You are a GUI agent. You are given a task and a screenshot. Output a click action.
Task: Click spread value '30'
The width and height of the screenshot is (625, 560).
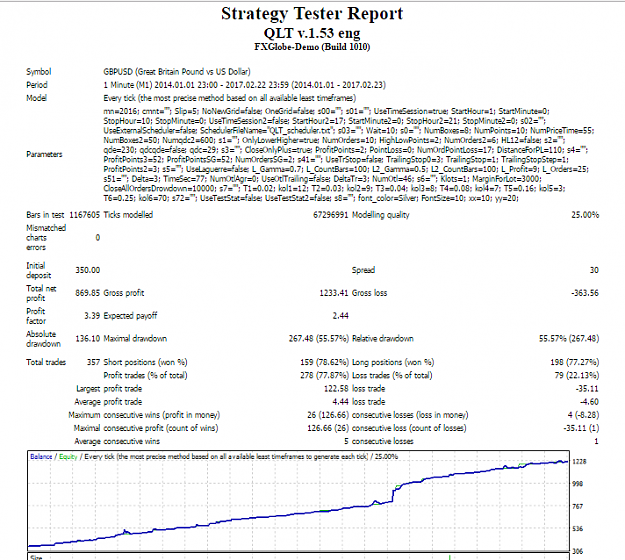click(594, 270)
